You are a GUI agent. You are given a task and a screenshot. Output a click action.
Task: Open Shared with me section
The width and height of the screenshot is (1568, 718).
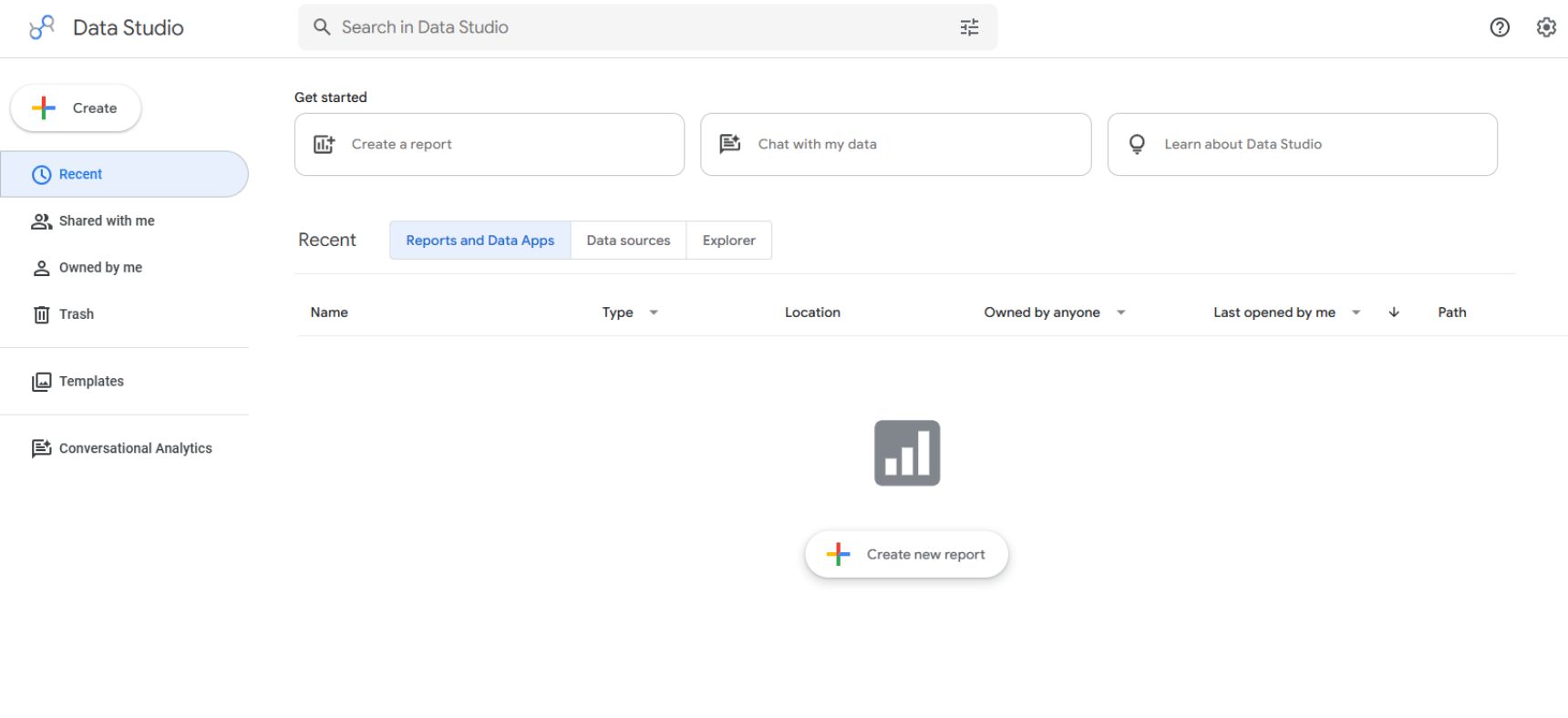(x=124, y=221)
